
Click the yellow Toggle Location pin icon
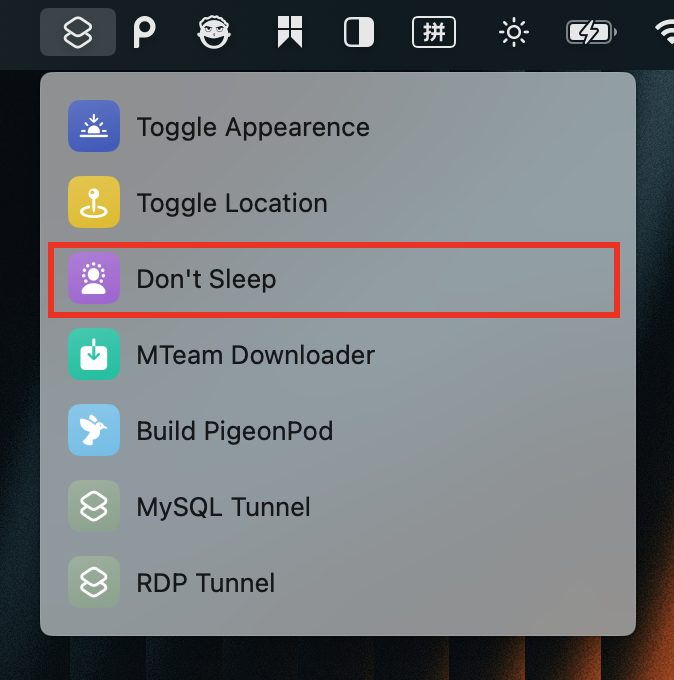tap(94, 202)
